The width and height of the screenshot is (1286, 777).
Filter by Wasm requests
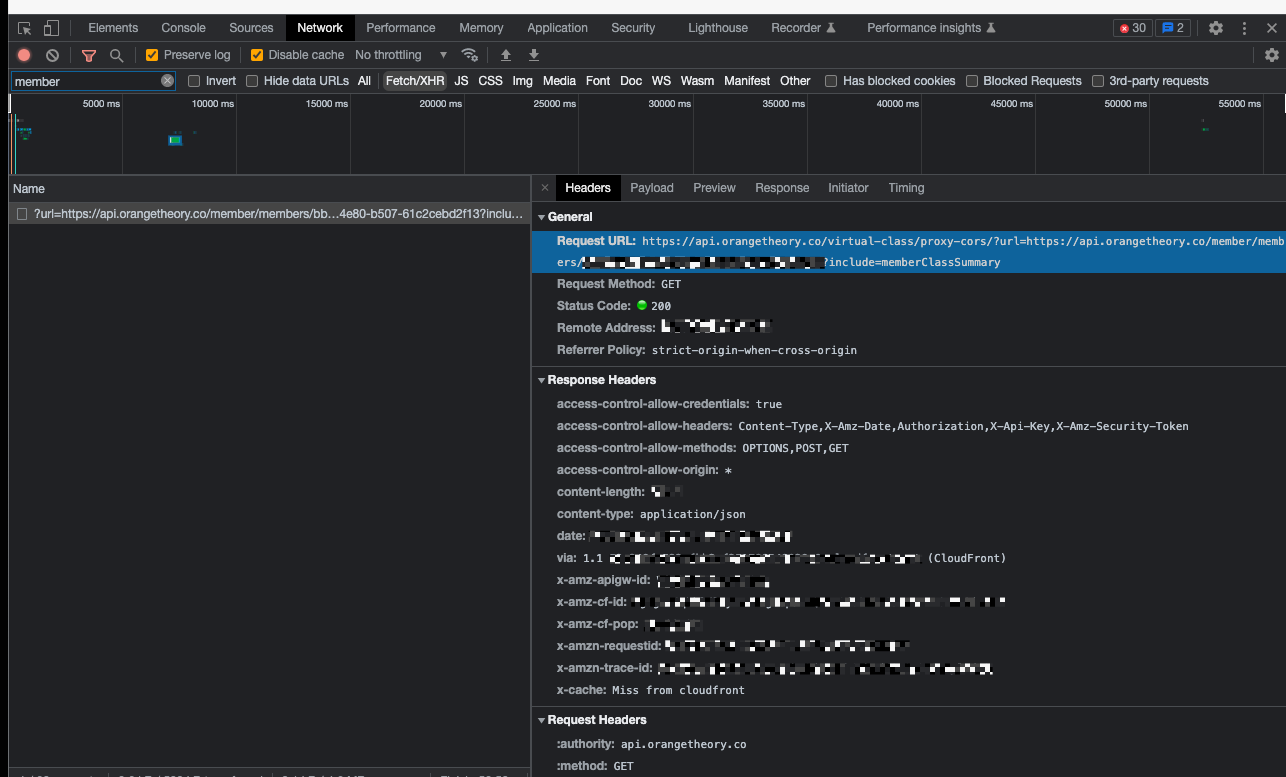697,81
